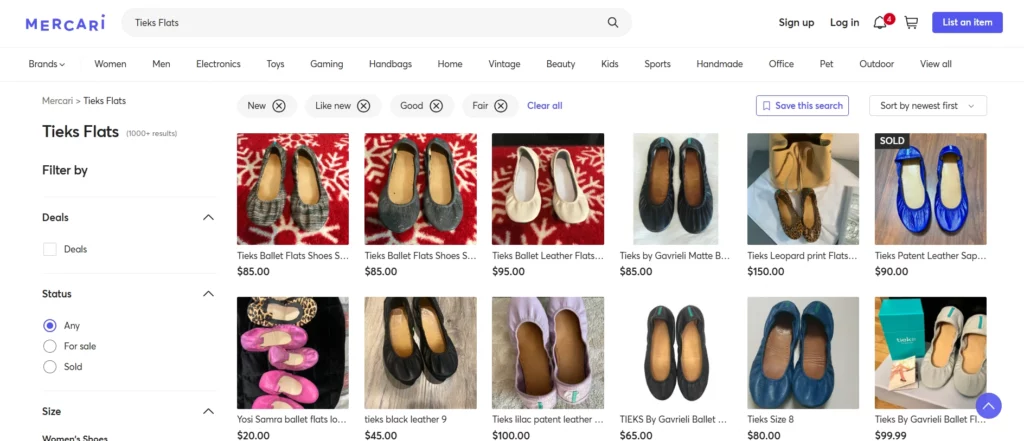1024x441 pixels.
Task: Click the Sign up link
Action: [x=796, y=23]
